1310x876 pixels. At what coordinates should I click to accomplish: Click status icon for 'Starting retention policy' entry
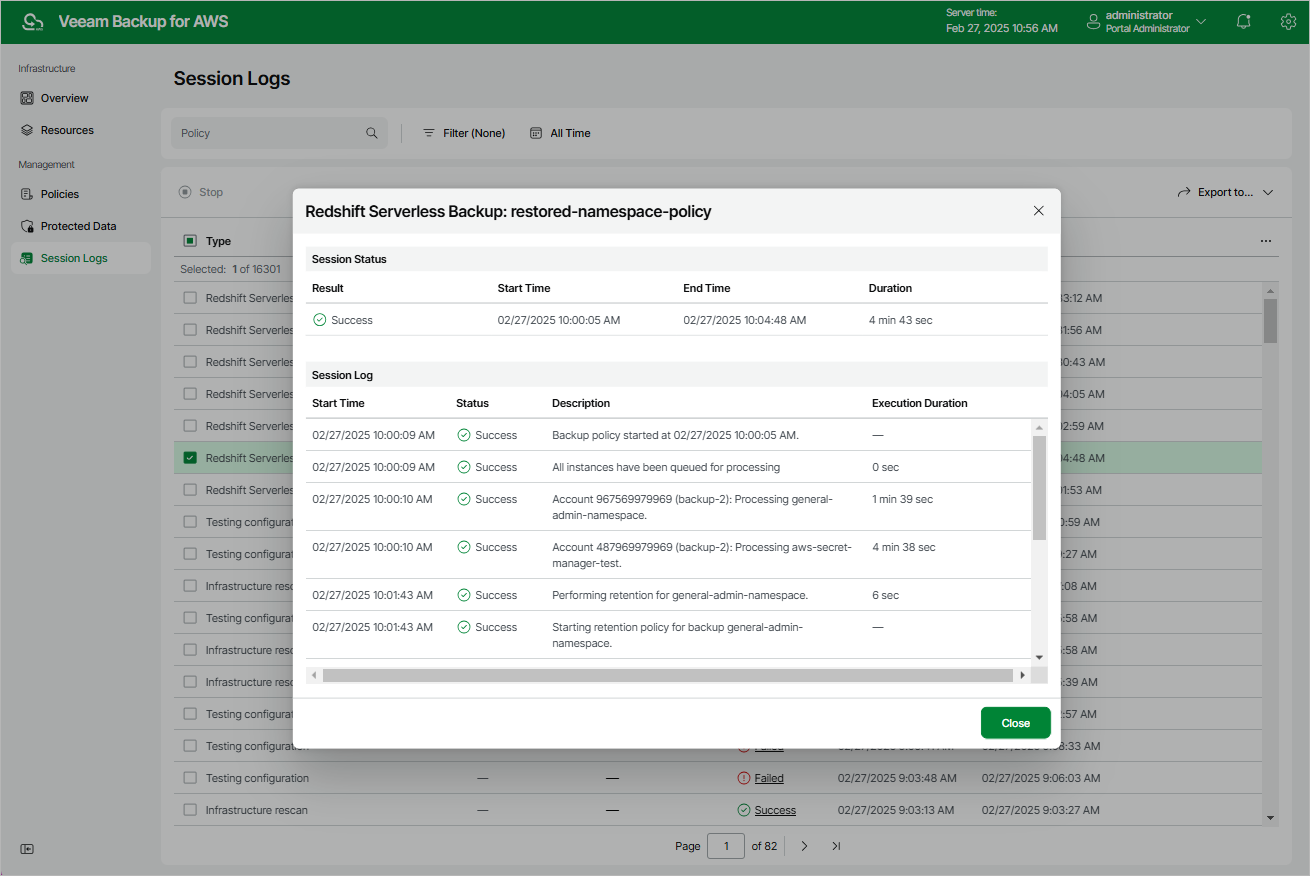pos(464,627)
